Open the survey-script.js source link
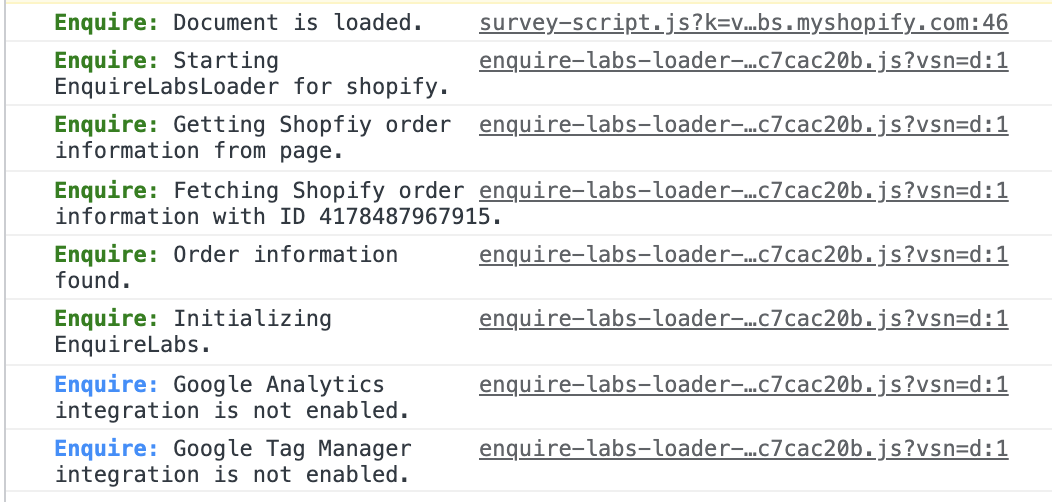This screenshot has width=1052, height=502. (743, 23)
